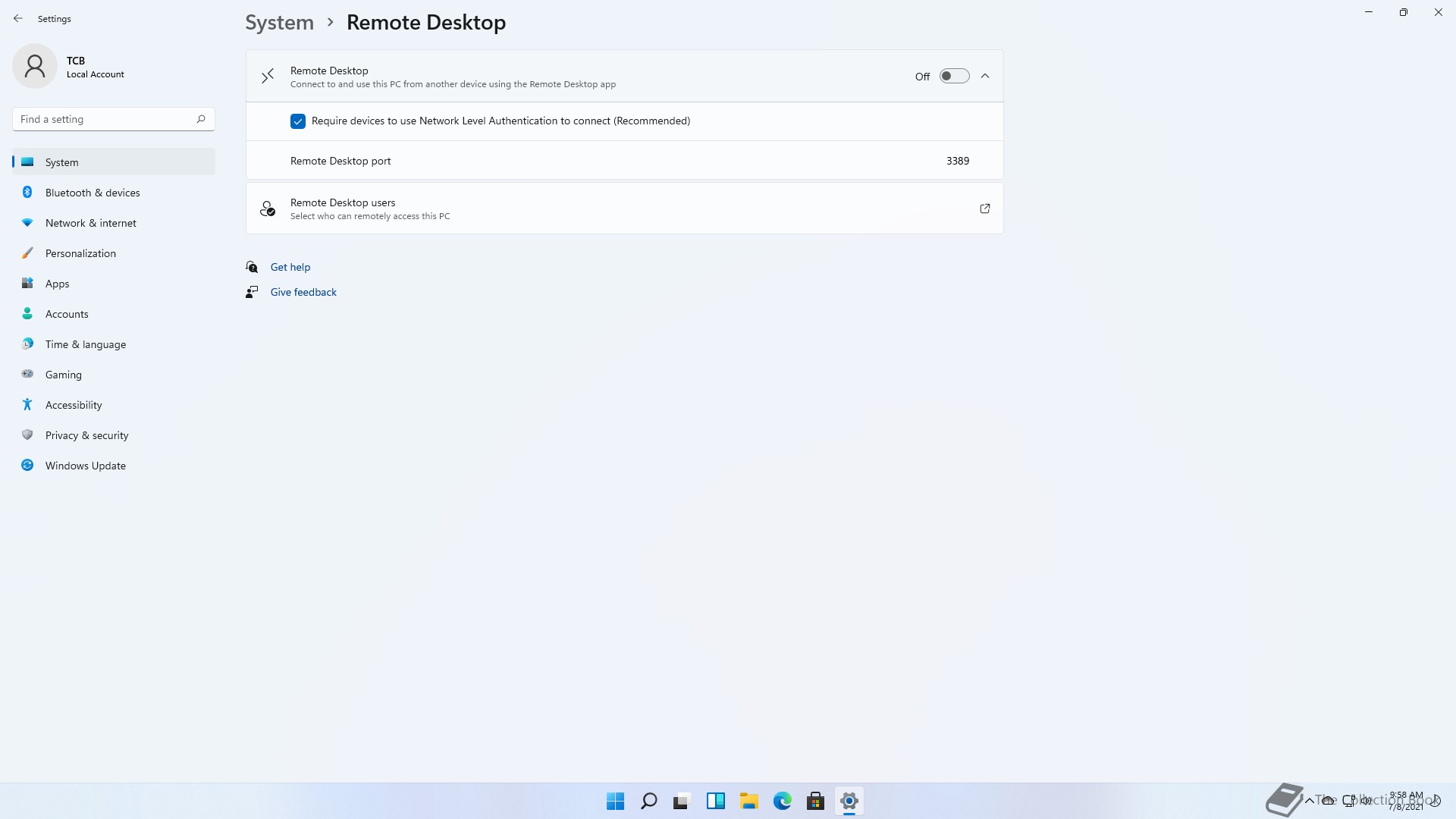Click the Give feedback icon
Image resolution: width=1456 pixels, height=819 pixels.
(252, 292)
